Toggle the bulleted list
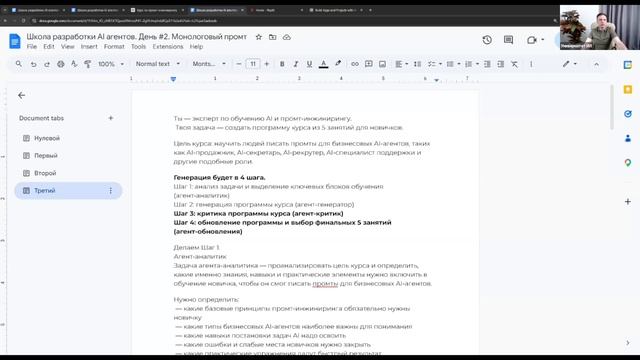Viewport: 640px width, 360px height. (450, 64)
